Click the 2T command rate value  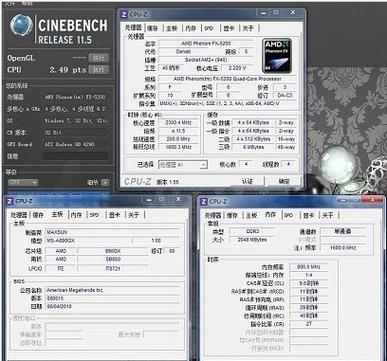point(308,324)
